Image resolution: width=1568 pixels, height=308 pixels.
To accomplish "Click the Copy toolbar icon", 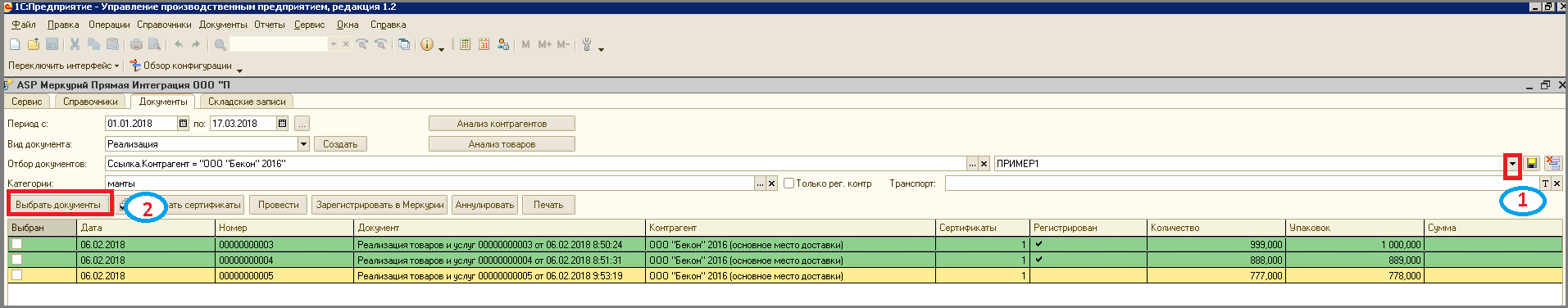I will click(x=93, y=44).
